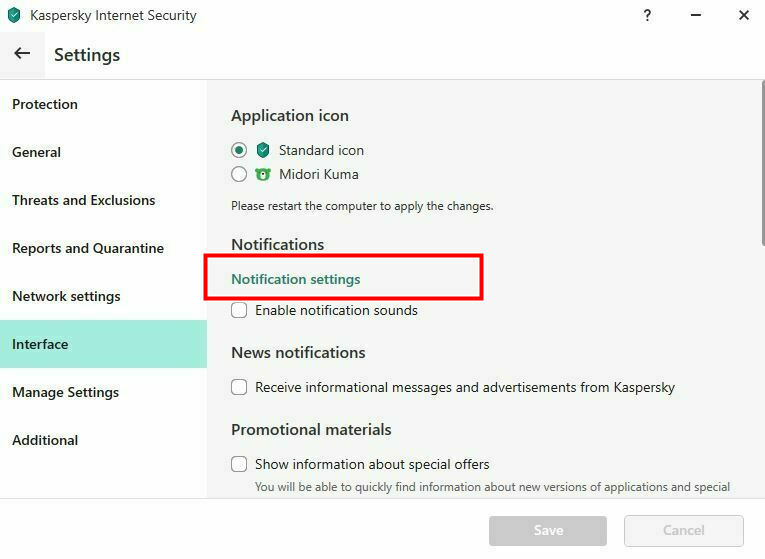Select the Standard icon radio button
This screenshot has height=559, width=765.
pyautogui.click(x=239, y=150)
